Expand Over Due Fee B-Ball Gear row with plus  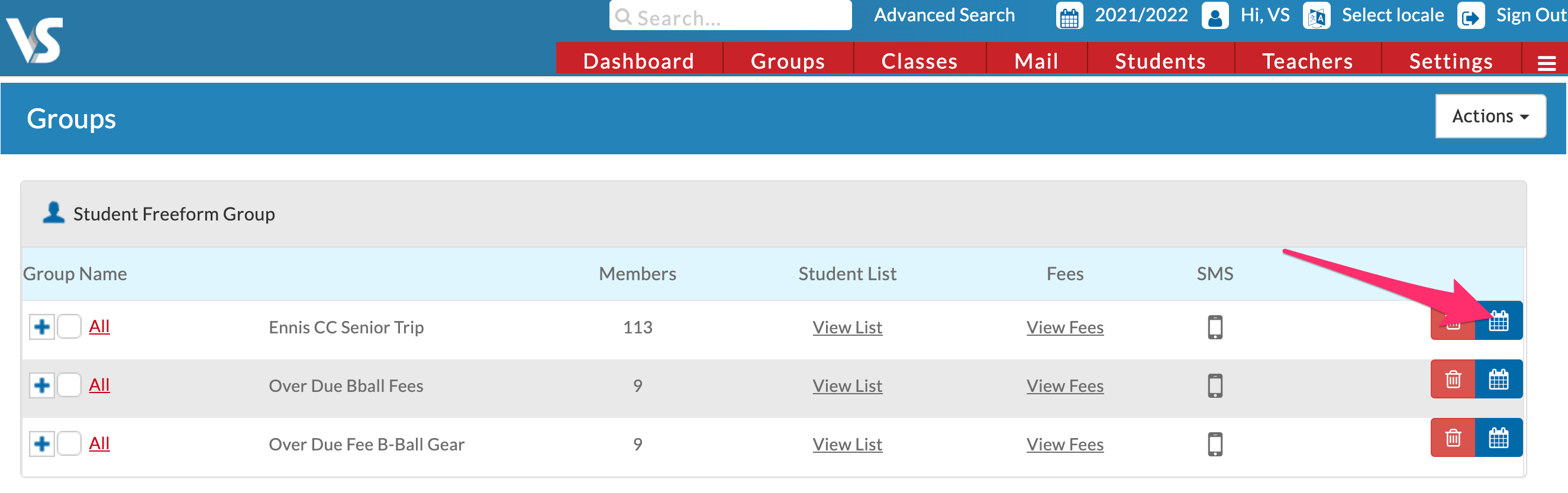(x=42, y=444)
